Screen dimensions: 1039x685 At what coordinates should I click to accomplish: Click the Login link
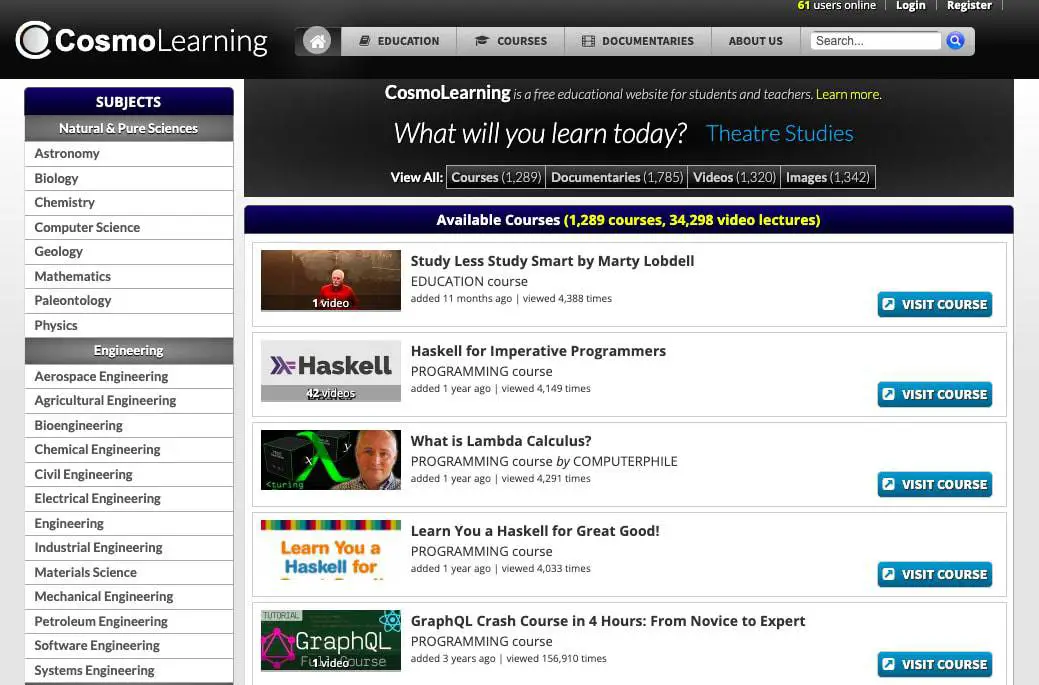[910, 6]
